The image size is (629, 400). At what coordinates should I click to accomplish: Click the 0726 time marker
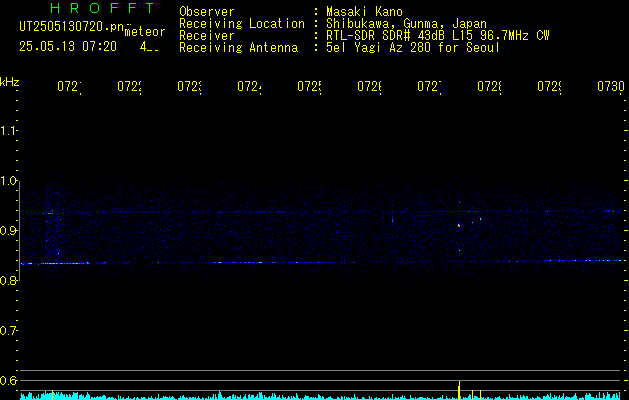point(369,86)
